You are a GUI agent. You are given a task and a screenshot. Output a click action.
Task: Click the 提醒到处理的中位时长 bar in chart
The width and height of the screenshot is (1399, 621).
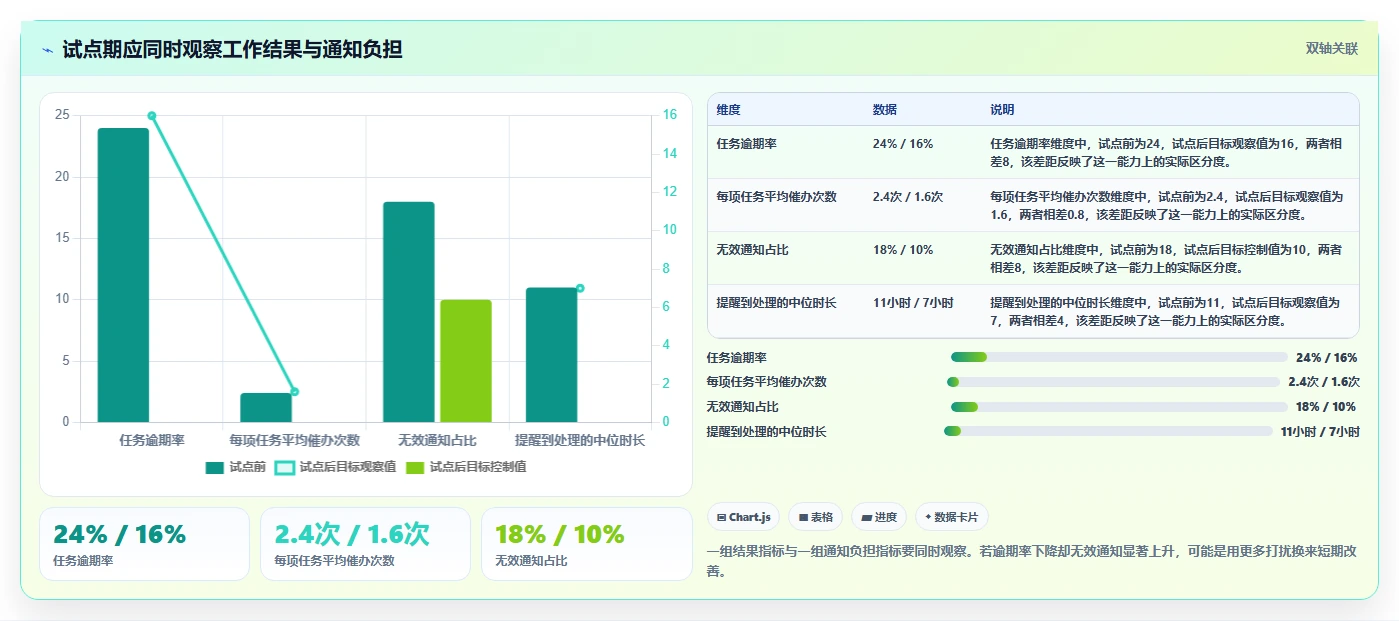[x=552, y=355]
